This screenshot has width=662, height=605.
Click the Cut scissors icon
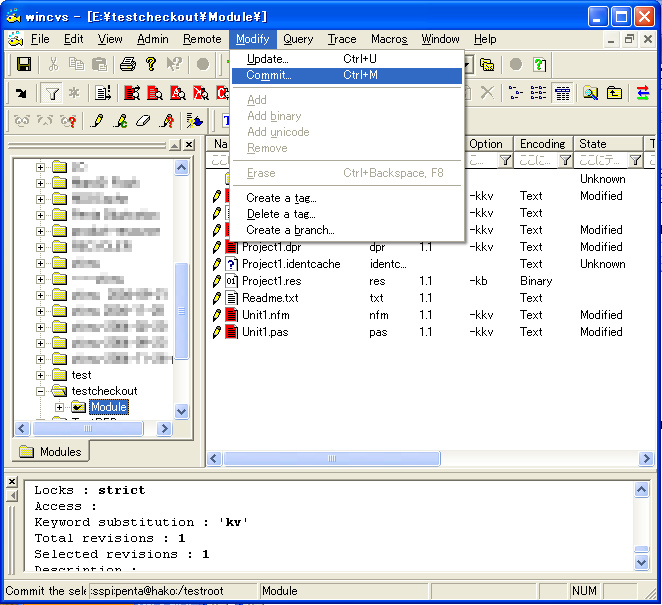click(53, 64)
